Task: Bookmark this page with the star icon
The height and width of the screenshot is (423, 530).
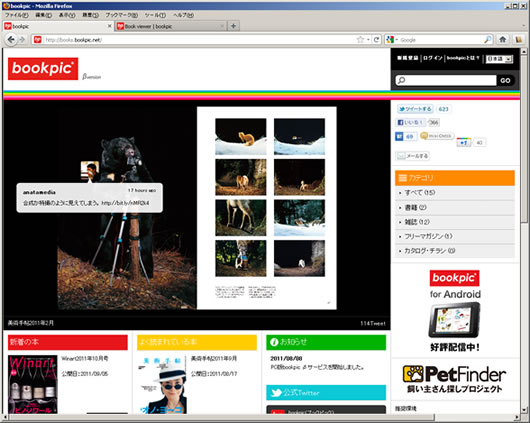Action: point(360,40)
